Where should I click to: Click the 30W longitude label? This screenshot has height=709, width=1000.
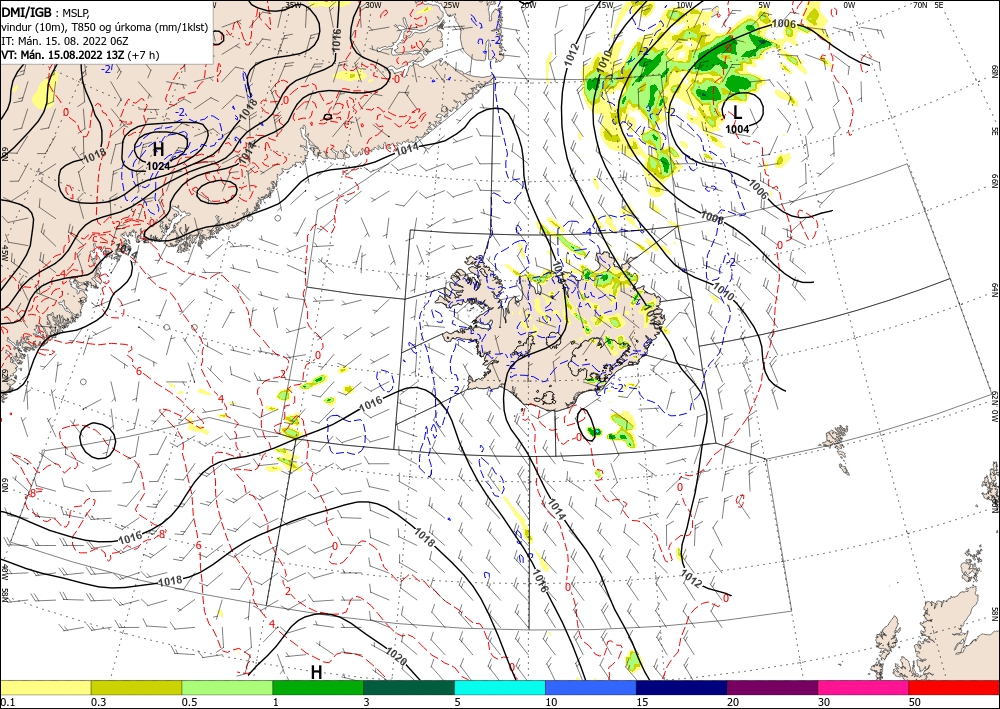[373, 4]
